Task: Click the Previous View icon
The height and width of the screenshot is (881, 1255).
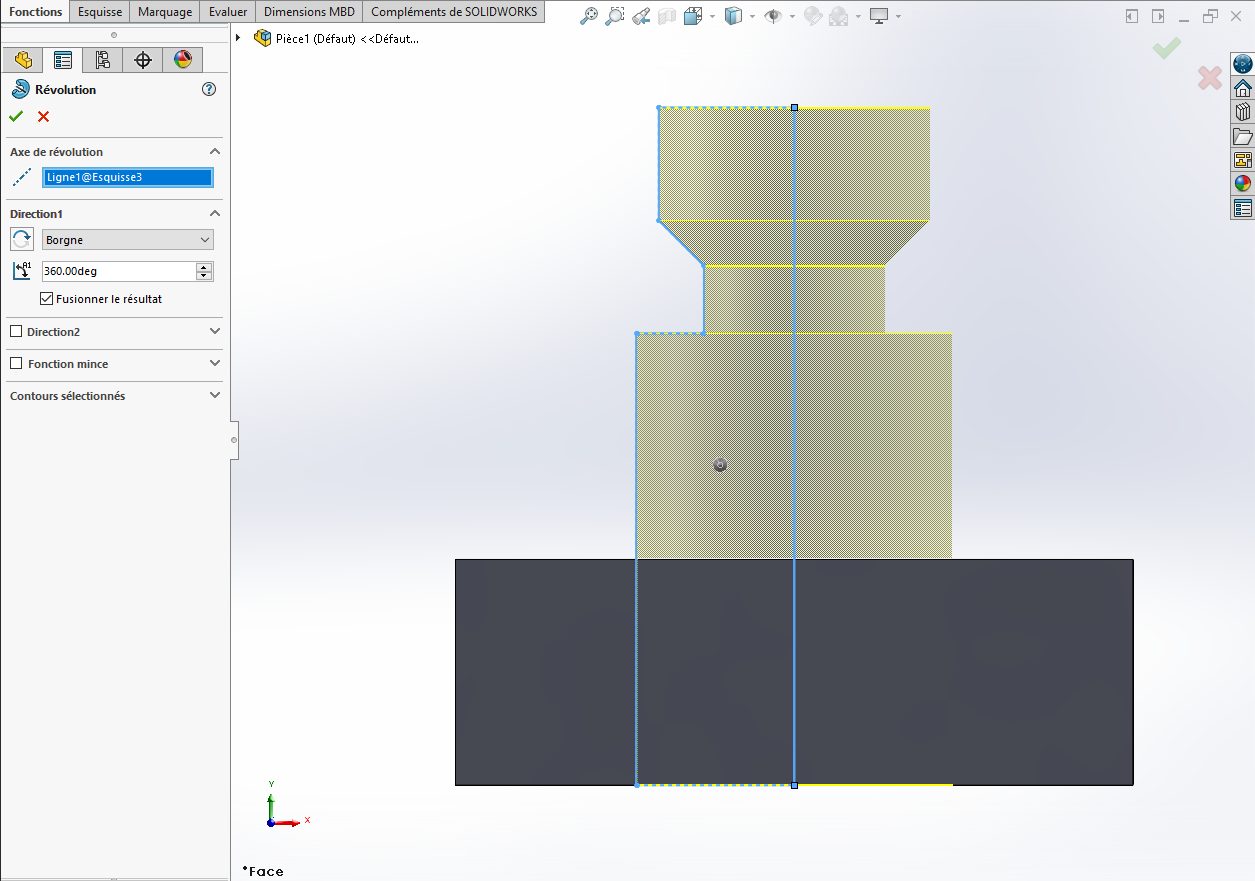Action: tap(641, 16)
